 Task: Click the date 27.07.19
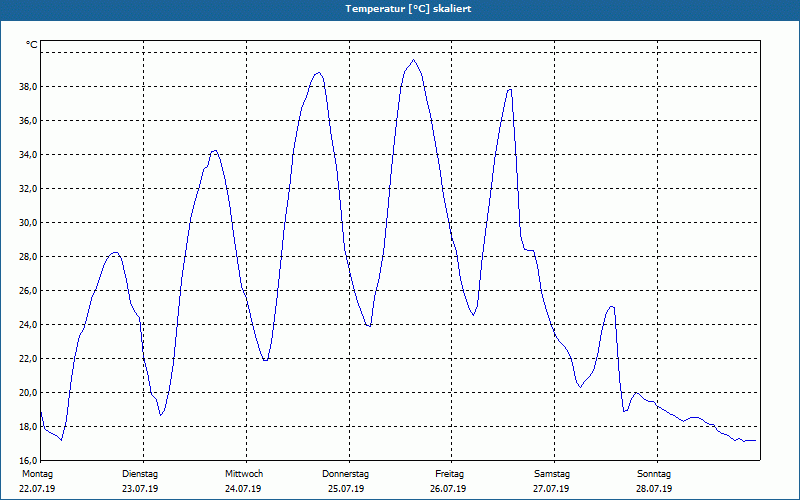point(551,489)
